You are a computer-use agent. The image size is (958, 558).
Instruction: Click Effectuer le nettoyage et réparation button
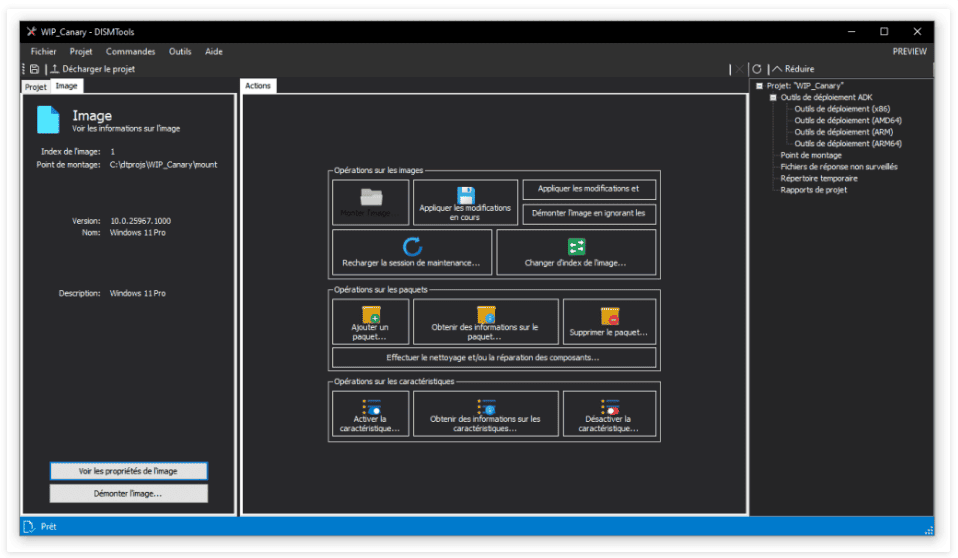pyautogui.click(x=494, y=358)
